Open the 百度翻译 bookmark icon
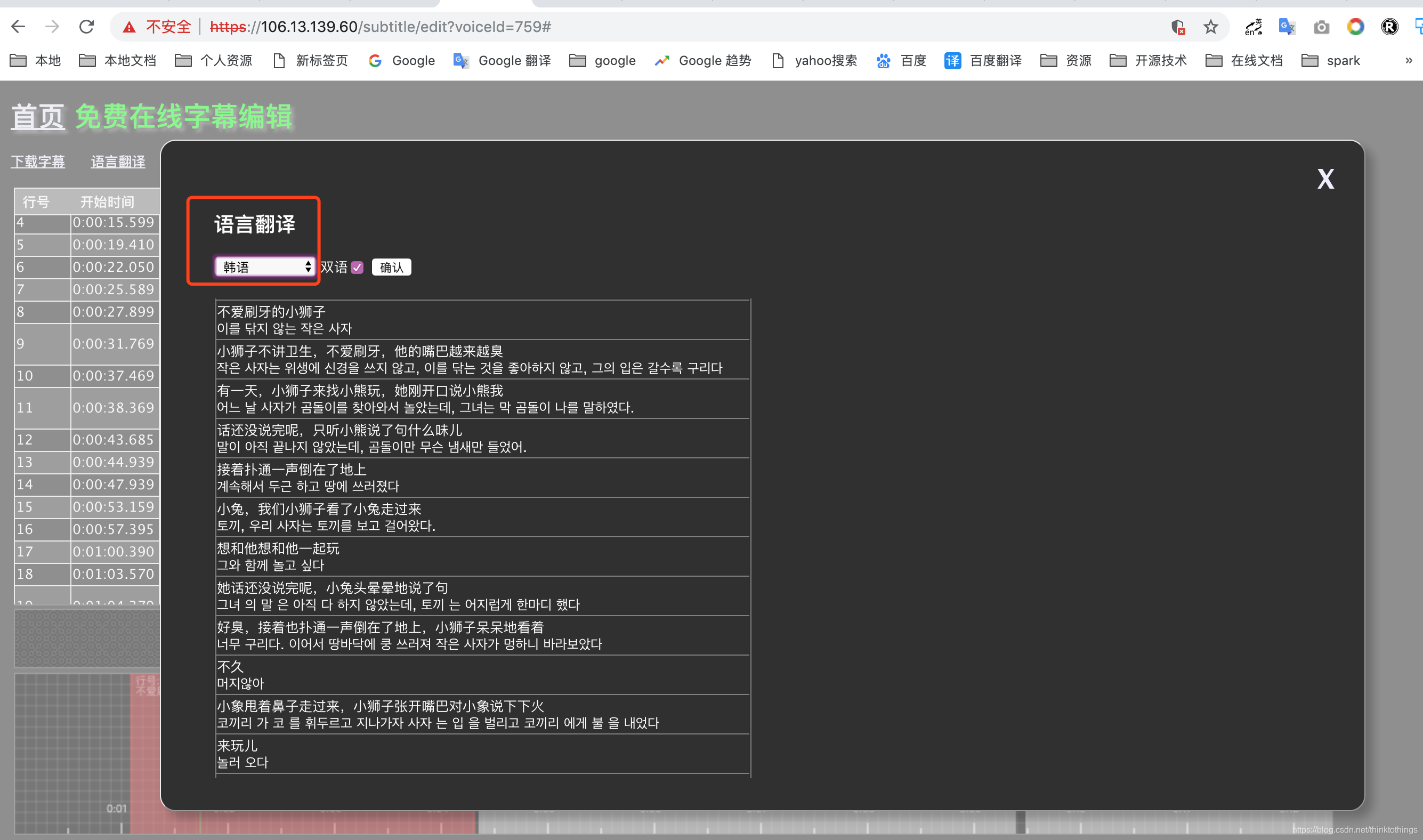The image size is (1423, 840). coord(952,61)
